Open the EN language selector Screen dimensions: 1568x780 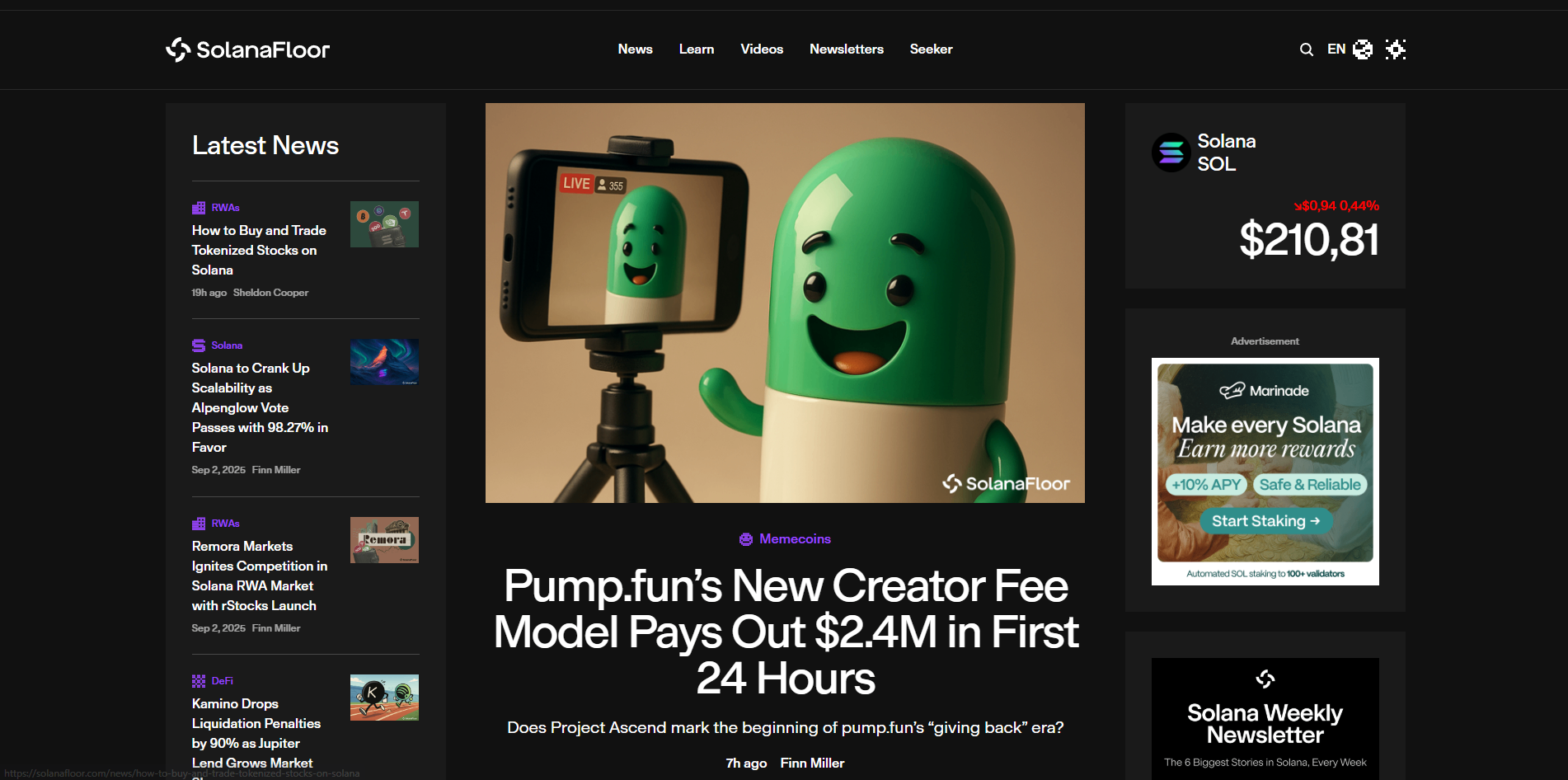coord(1336,49)
